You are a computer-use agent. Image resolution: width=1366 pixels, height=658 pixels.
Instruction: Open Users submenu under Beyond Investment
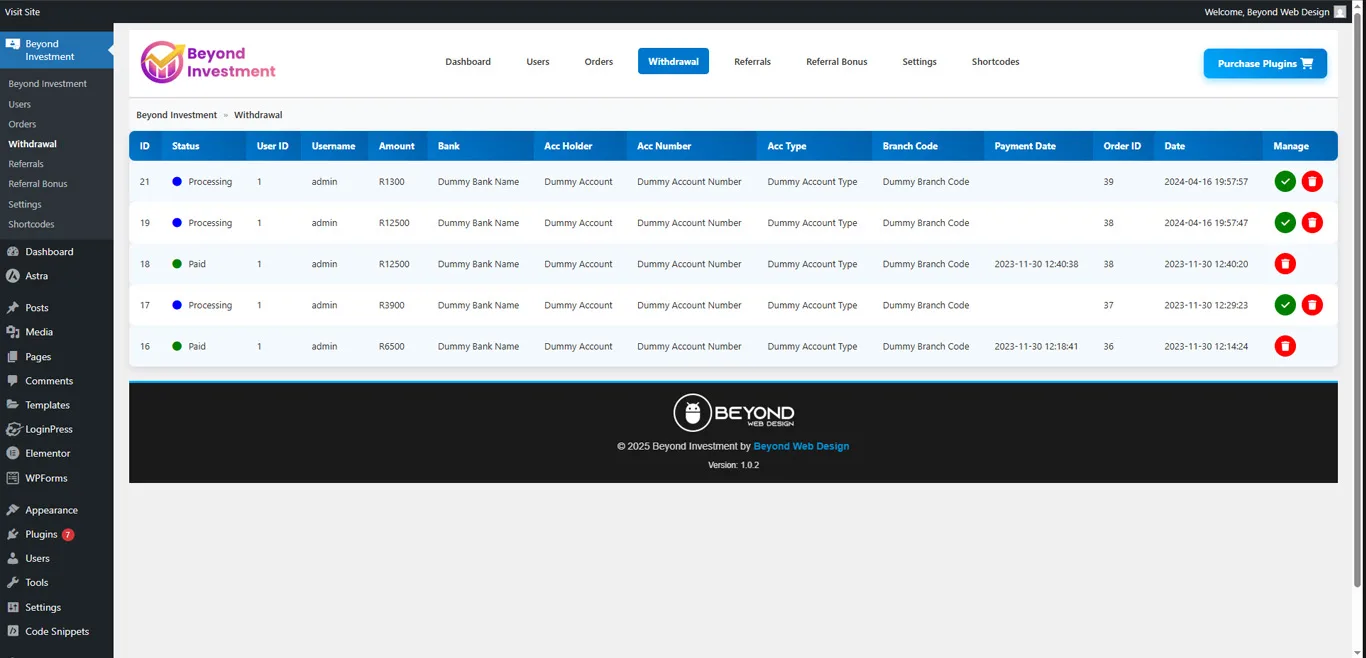pyautogui.click(x=19, y=104)
